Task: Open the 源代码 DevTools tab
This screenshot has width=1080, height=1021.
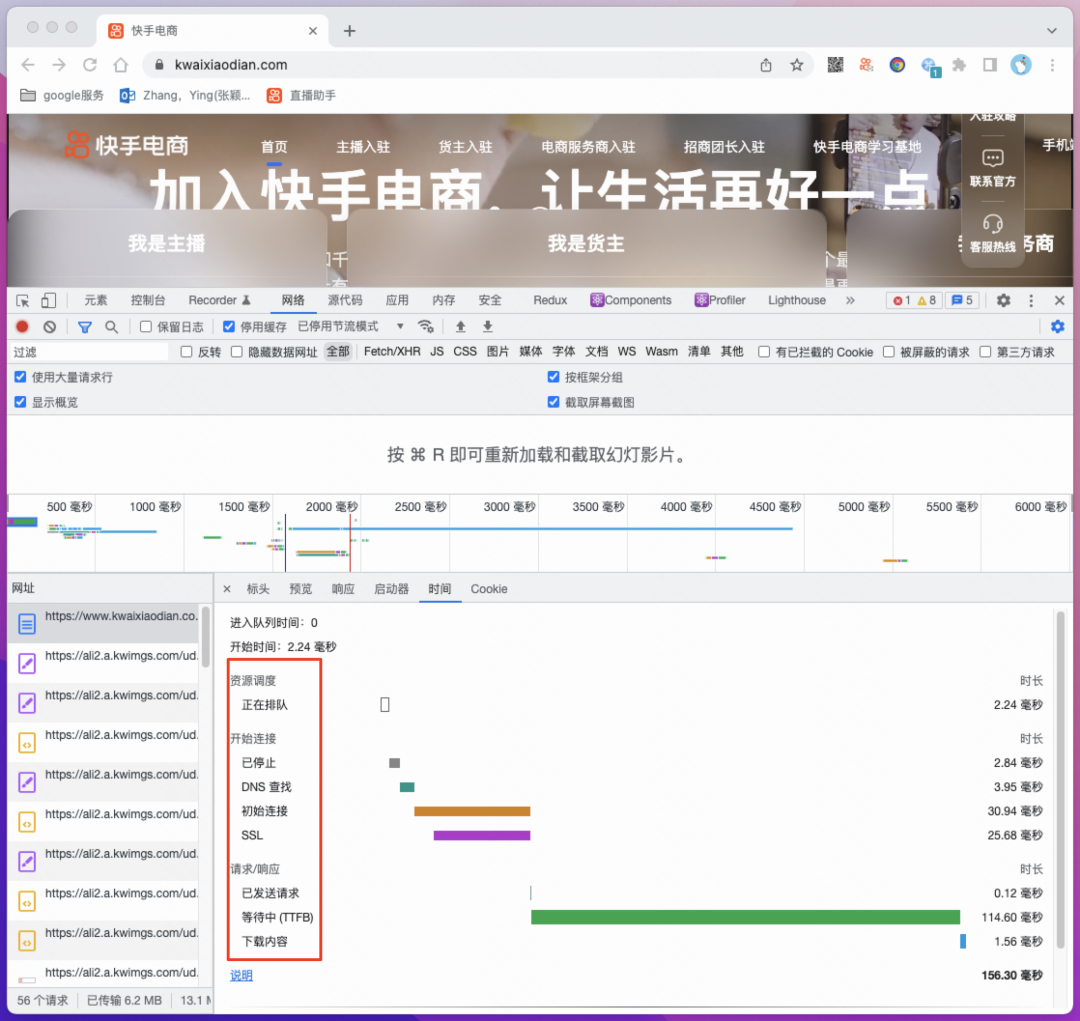Action: [344, 300]
